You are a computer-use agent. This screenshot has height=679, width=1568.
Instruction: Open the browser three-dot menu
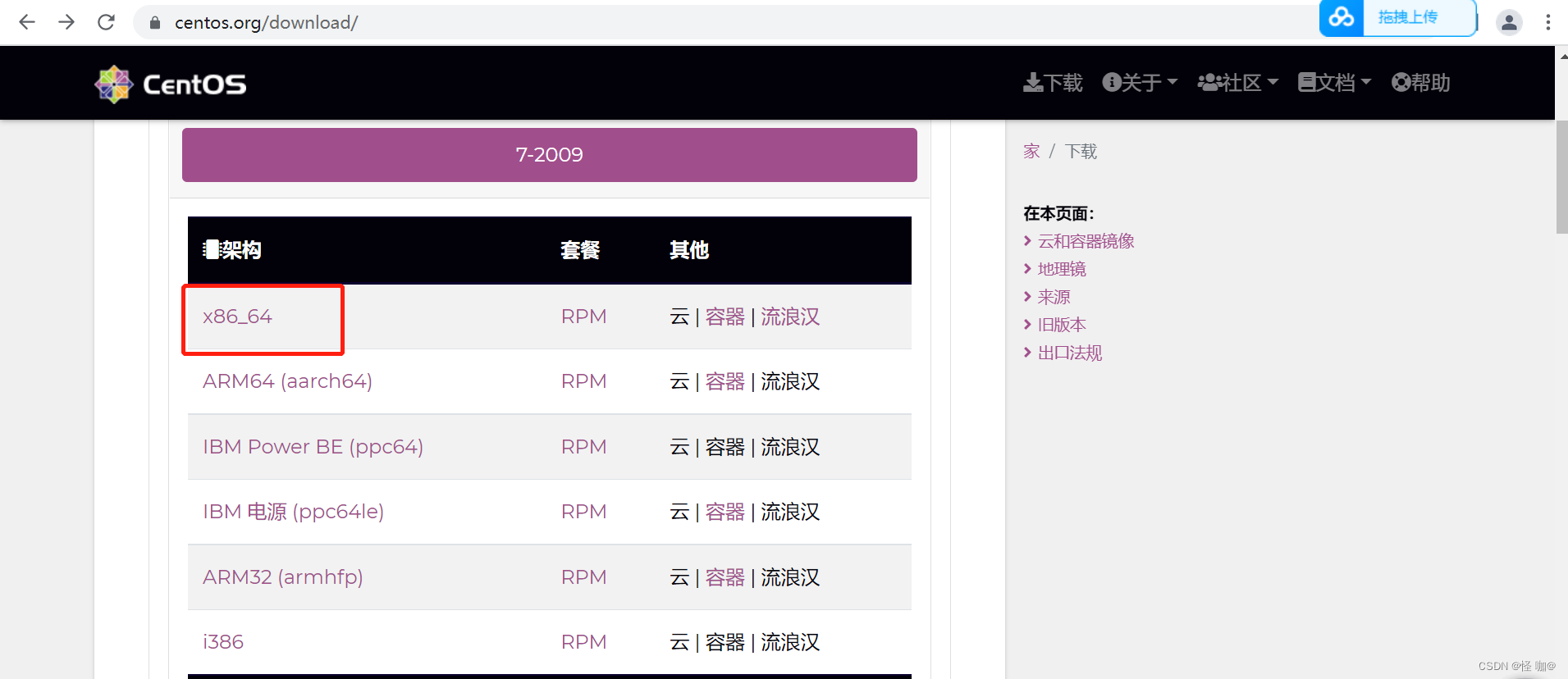(1548, 22)
